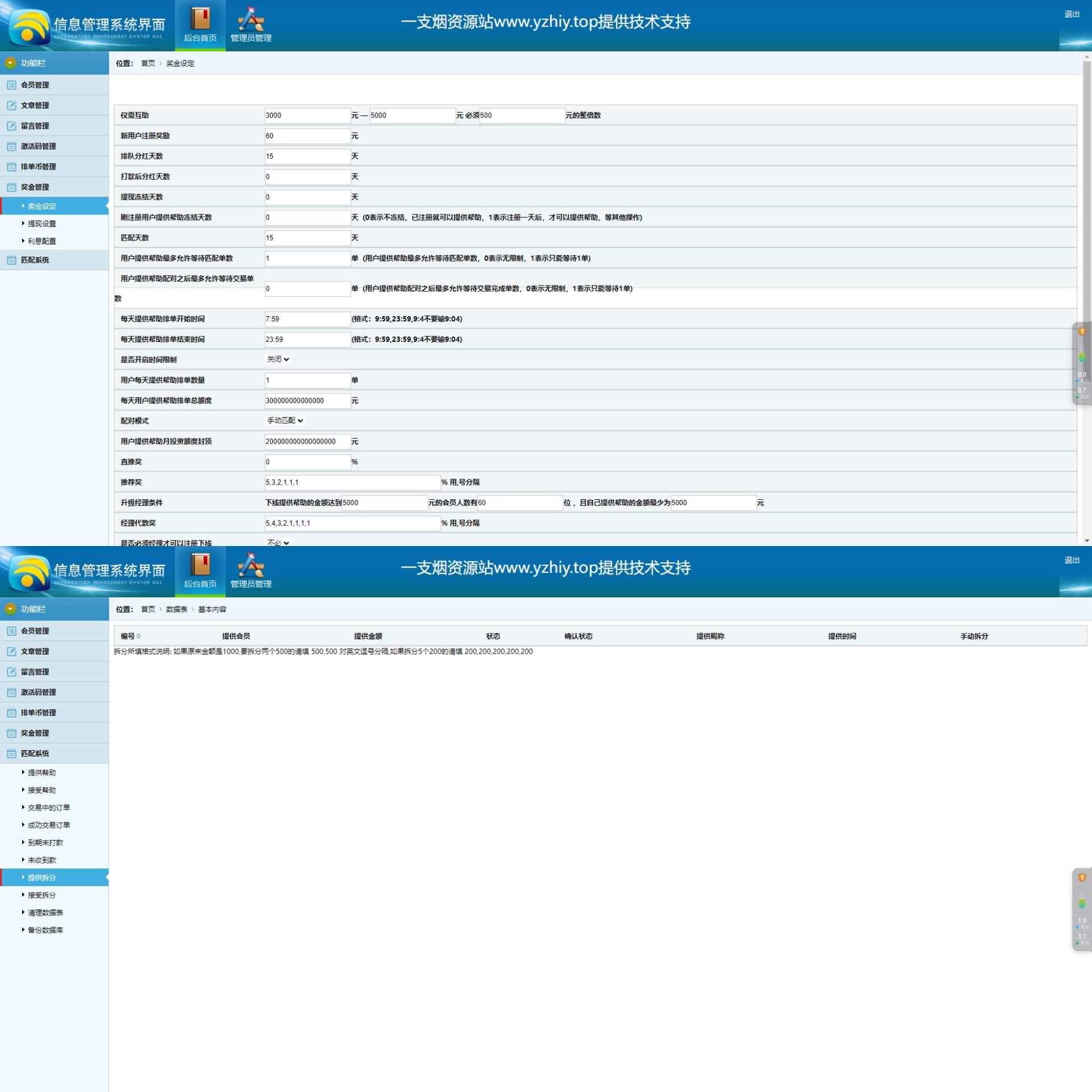Select 提供拆分 submenu item
Viewport: 1092px width, 1092px height.
point(55,878)
